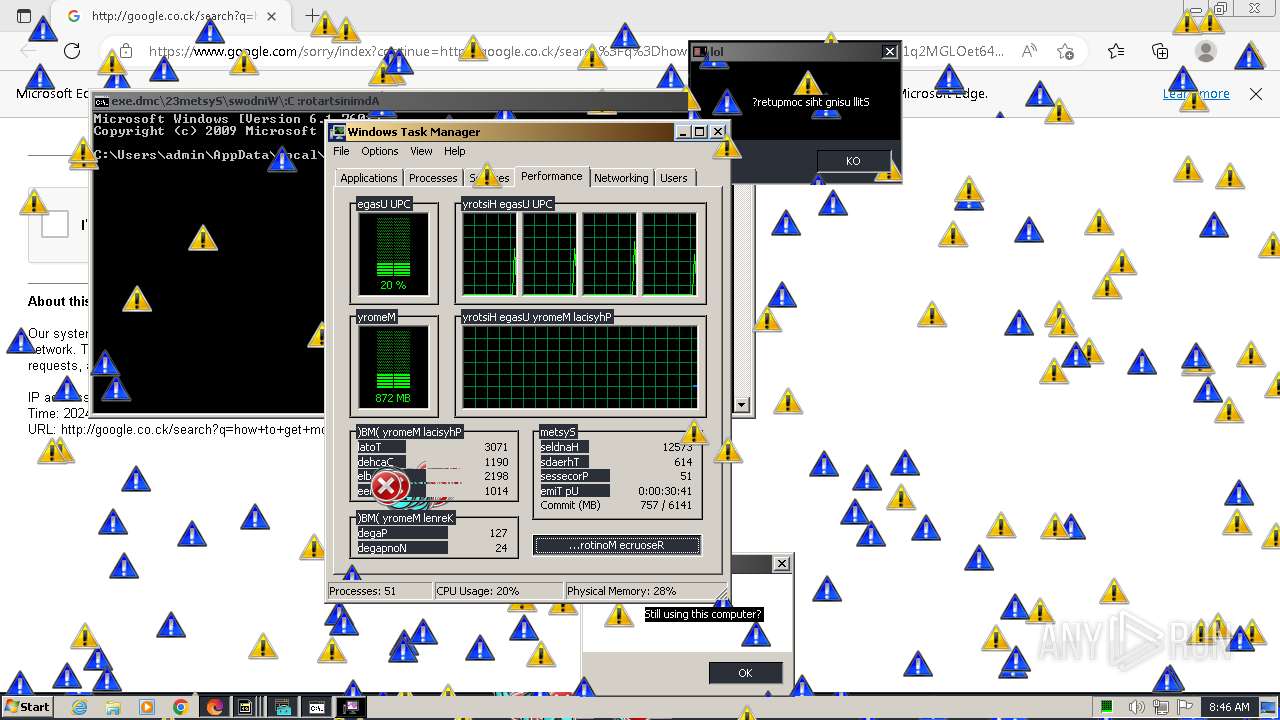Click the CPU Usage 20 % gauge
1280x720 pixels.
coord(393,254)
